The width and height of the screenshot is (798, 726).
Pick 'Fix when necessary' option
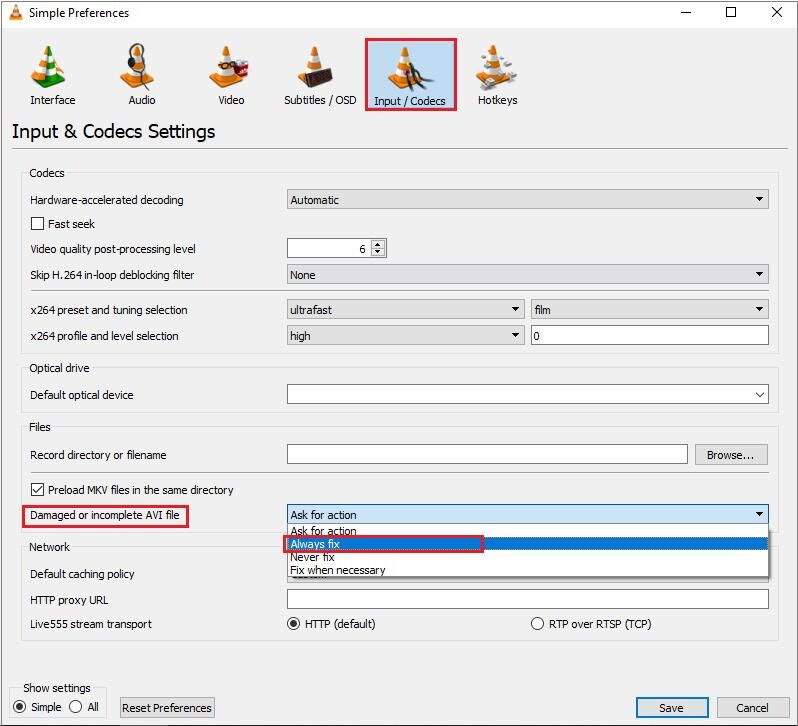(337, 570)
